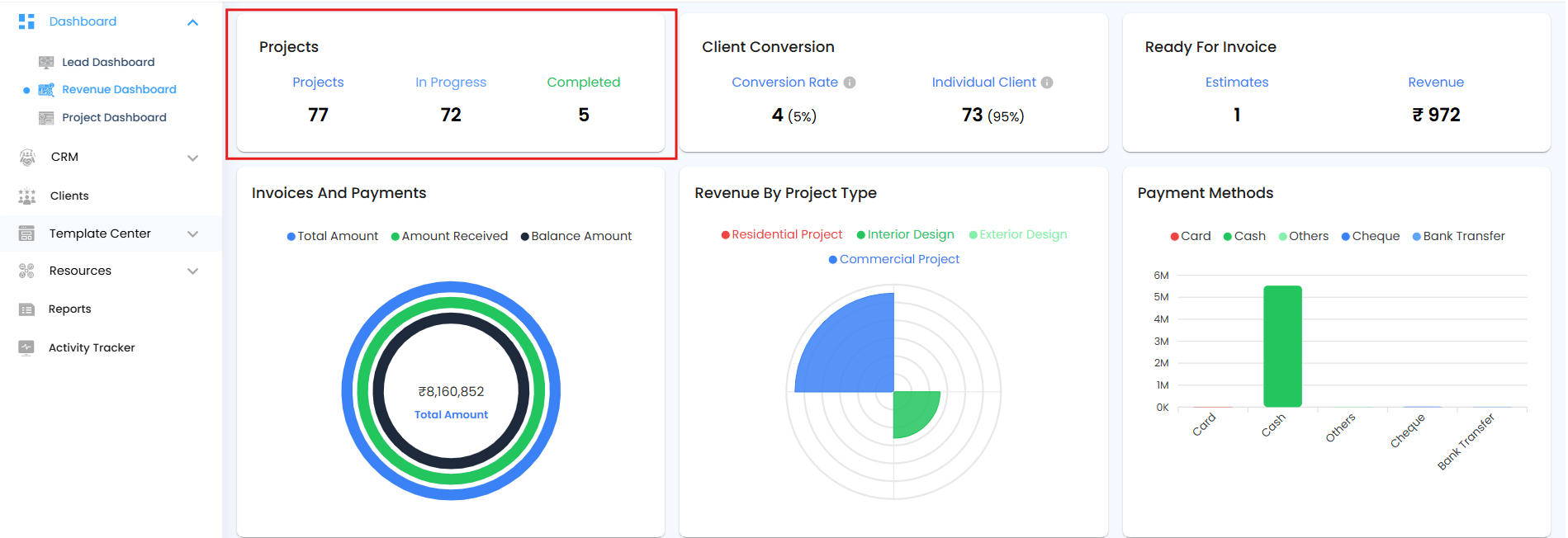Expand the Resources submenu chevron
Image resolution: width=1568 pixels, height=538 pixels.
pos(192,271)
